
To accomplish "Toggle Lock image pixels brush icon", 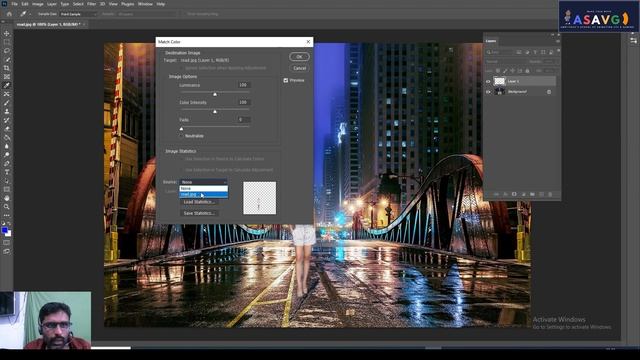I will pos(505,71).
